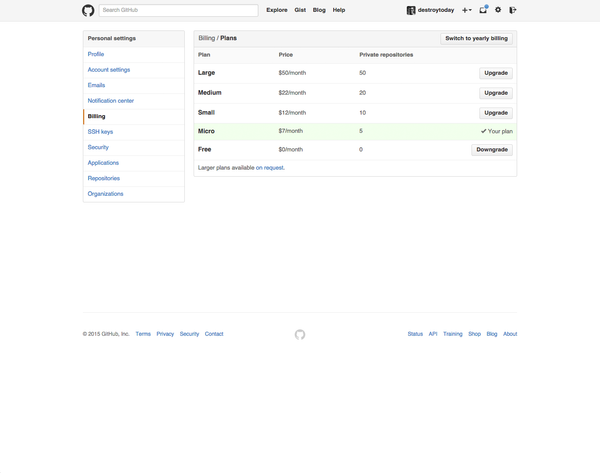600x473 pixels.
Task: Open Account settings in sidebar
Action: [x=109, y=70]
